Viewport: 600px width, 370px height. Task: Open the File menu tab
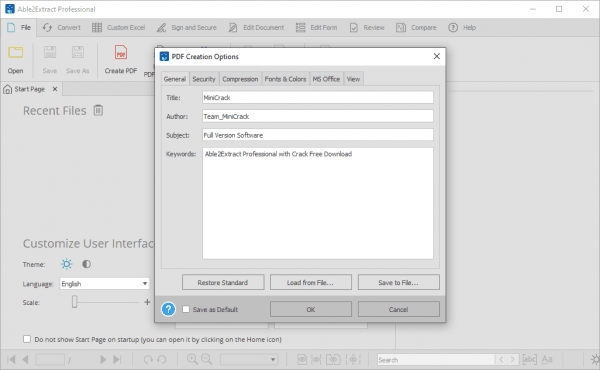point(19,28)
